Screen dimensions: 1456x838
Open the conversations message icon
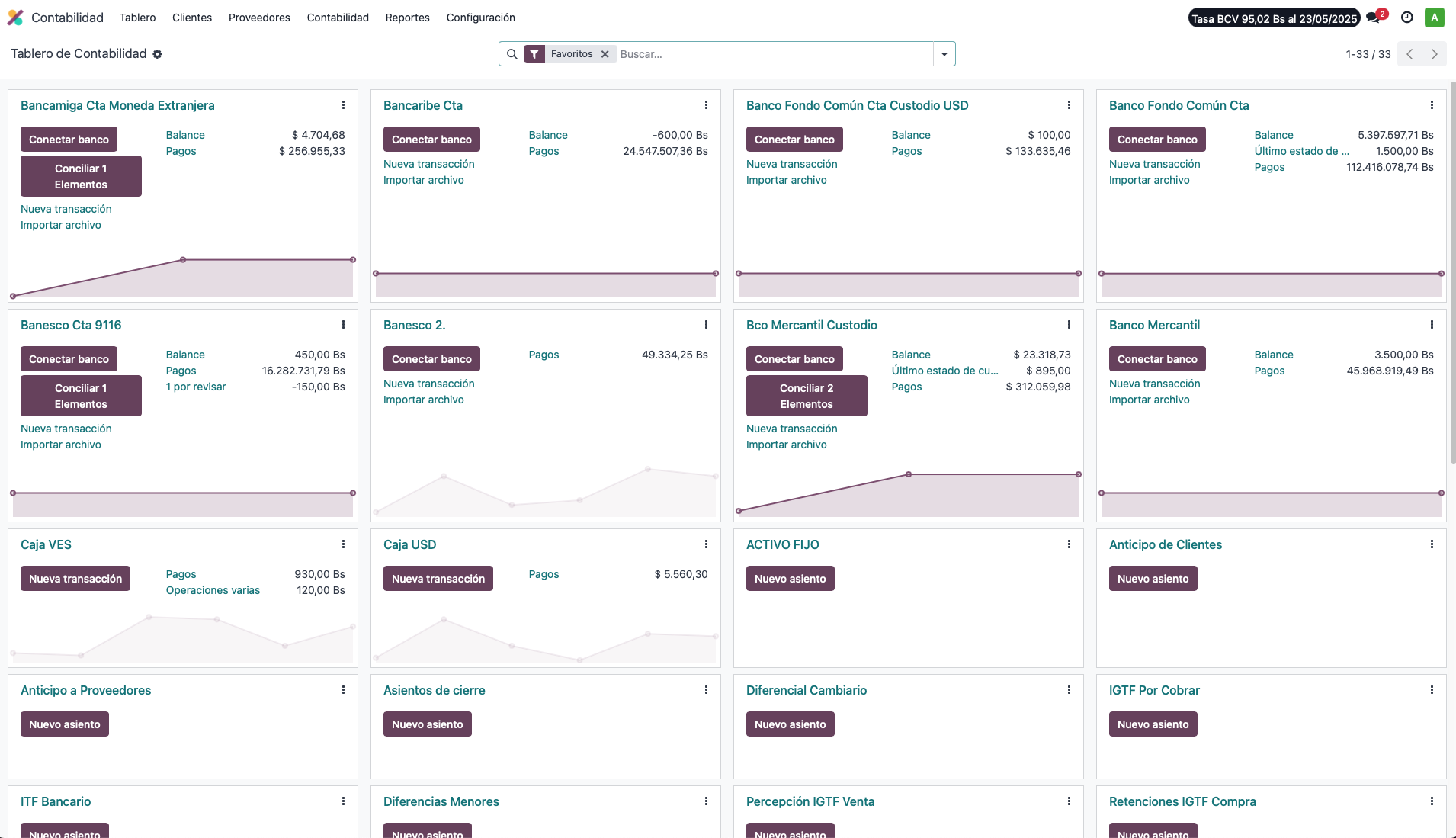[x=1374, y=18]
